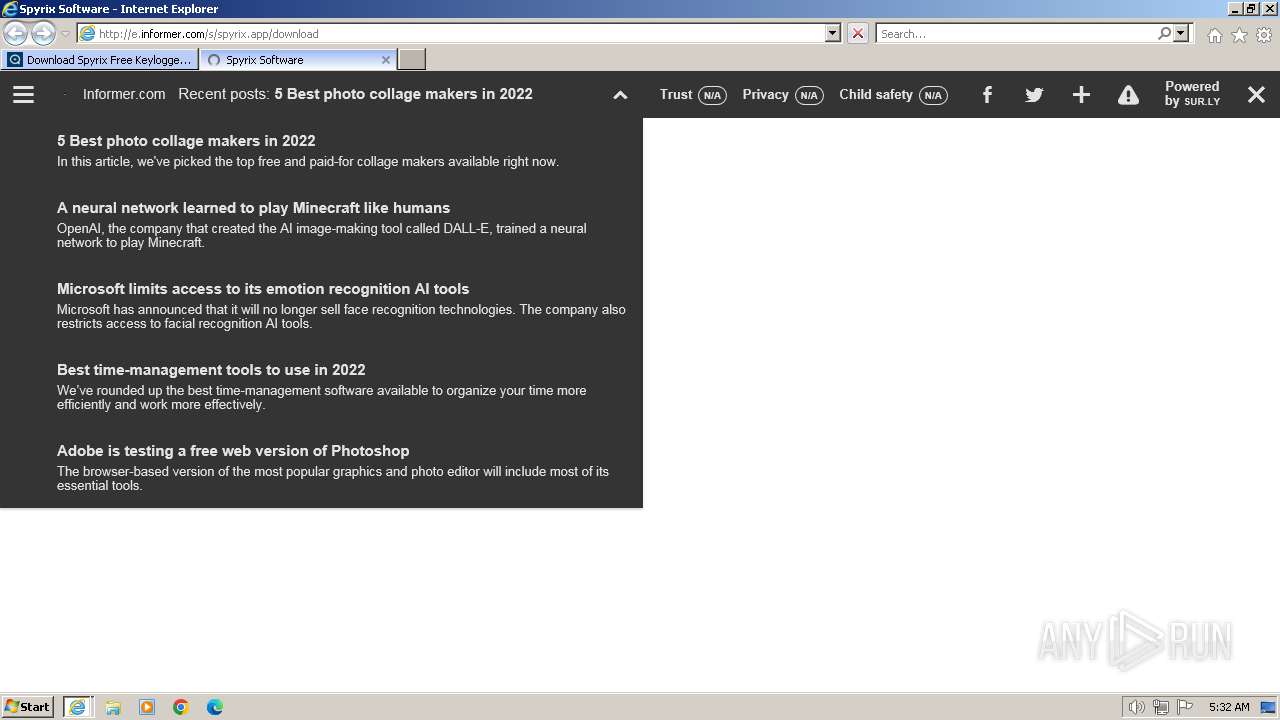Share the page on Facebook
Image resolution: width=1280 pixels, height=720 pixels.
987,94
